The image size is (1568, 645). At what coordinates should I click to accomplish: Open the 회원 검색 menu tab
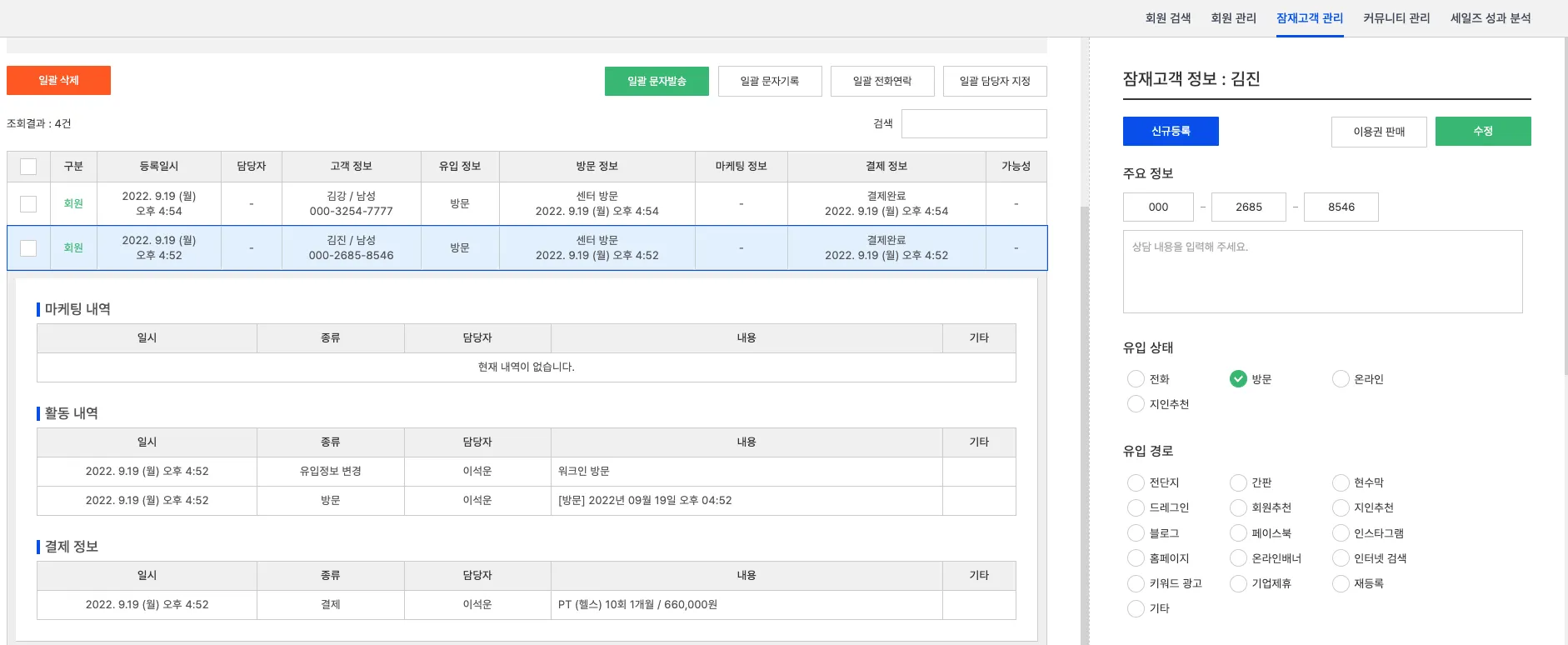[1167, 18]
